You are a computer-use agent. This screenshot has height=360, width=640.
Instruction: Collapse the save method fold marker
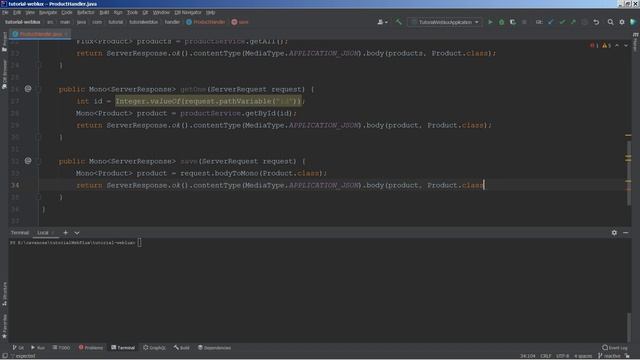coord(39,161)
